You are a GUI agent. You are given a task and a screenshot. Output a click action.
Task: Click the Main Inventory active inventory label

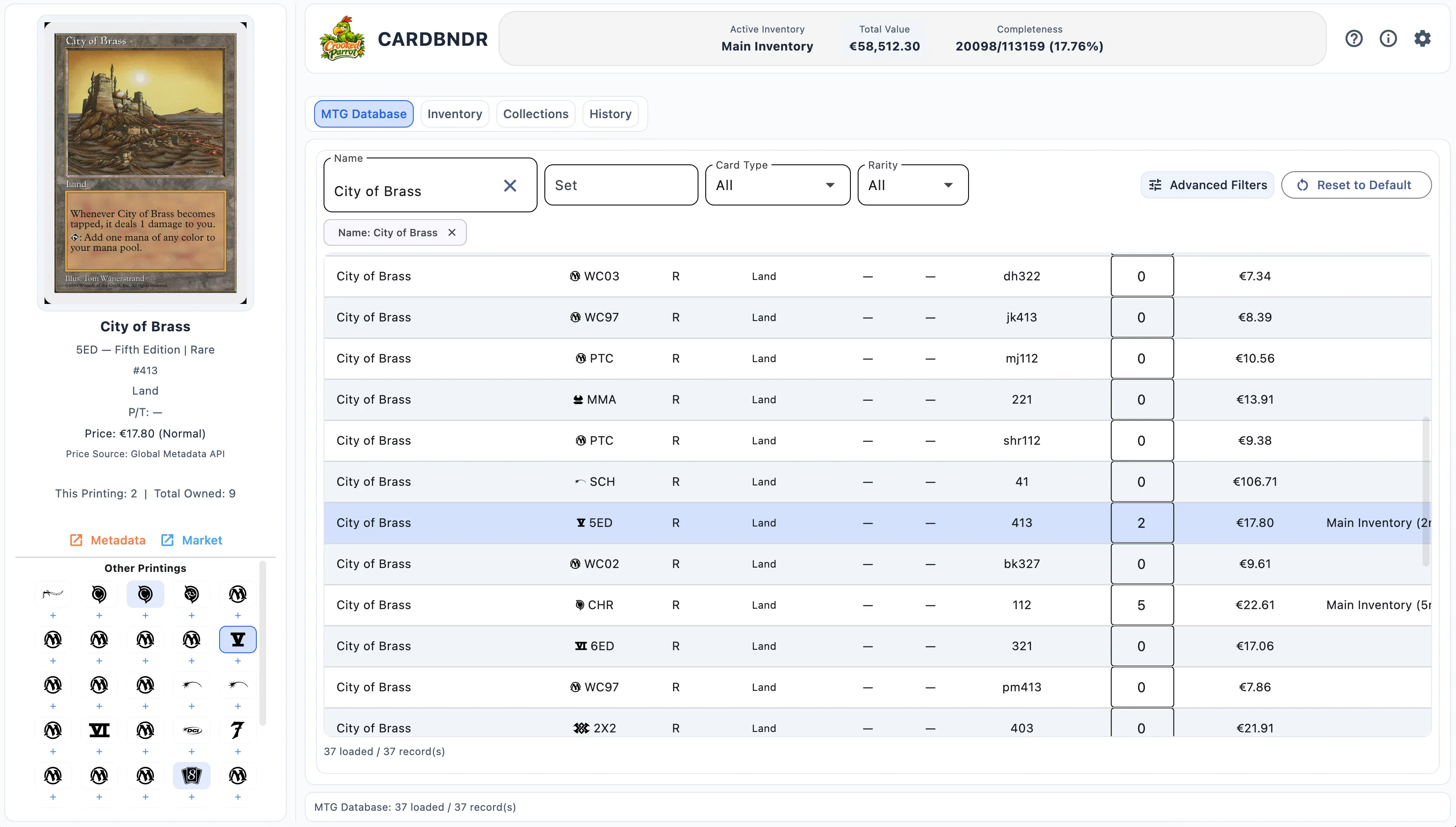[x=767, y=46]
